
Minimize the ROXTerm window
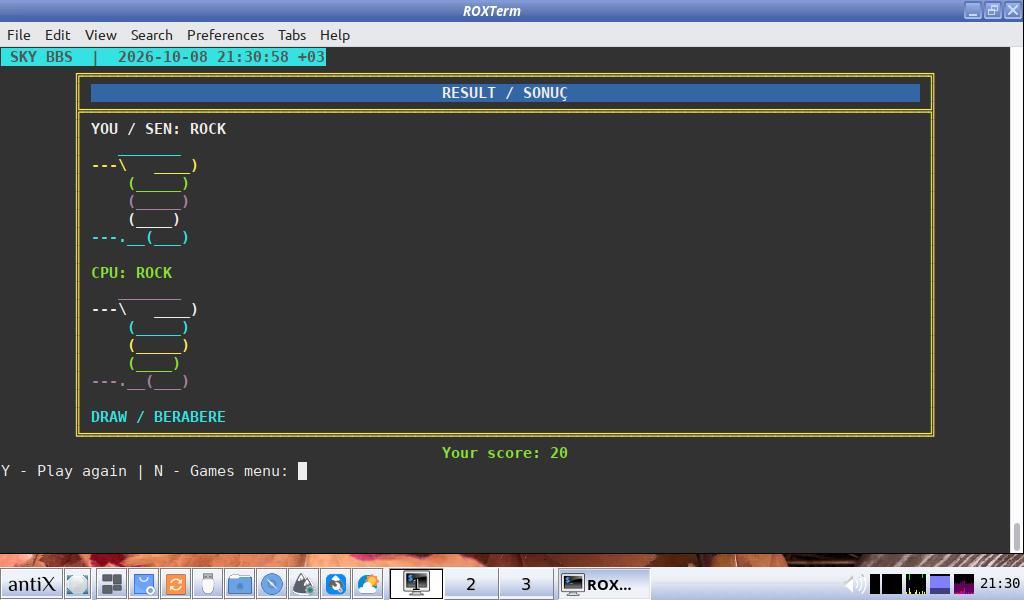click(972, 10)
